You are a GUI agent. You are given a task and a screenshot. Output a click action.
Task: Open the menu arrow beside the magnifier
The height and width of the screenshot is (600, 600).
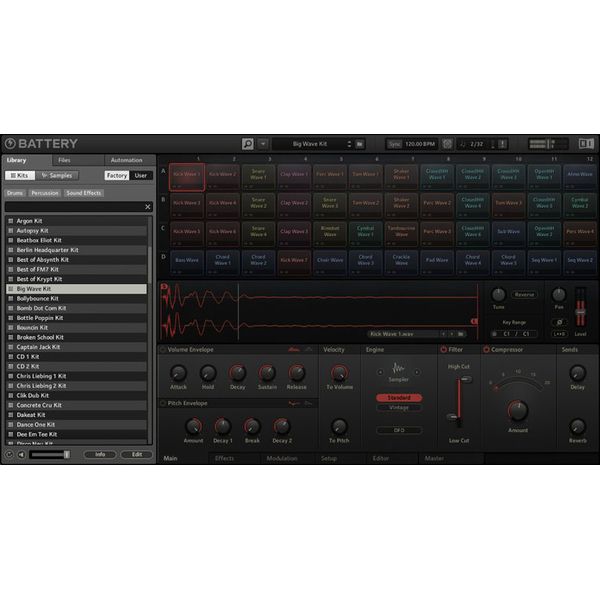click(263, 144)
